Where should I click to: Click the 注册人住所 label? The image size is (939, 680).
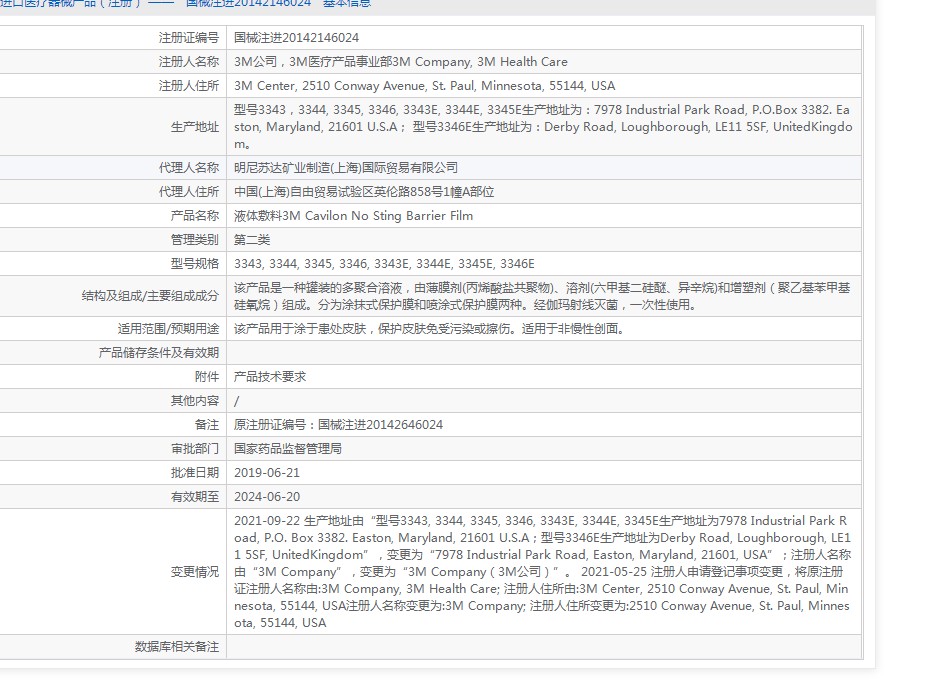(x=189, y=86)
